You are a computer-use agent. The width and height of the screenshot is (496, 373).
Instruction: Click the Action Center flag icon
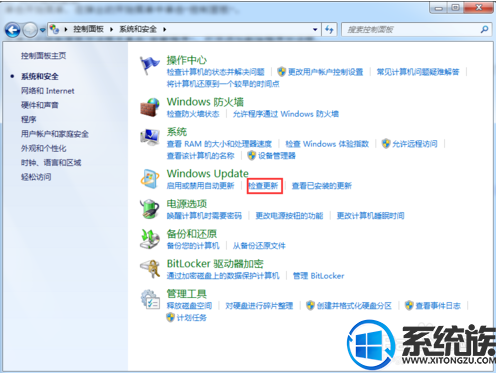click(149, 66)
